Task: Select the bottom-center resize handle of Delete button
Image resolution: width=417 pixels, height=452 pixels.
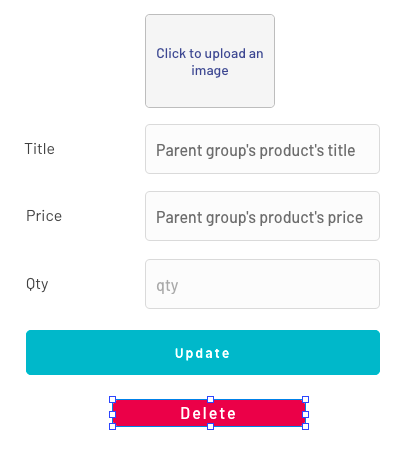Action: [x=210, y=426]
